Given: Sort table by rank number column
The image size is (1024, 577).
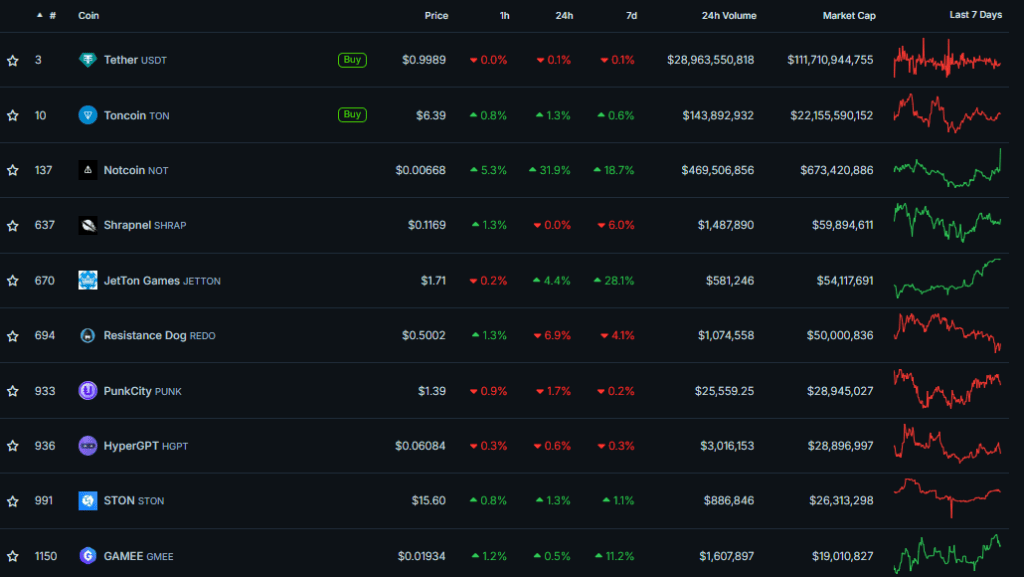Looking at the screenshot, I should (47, 15).
